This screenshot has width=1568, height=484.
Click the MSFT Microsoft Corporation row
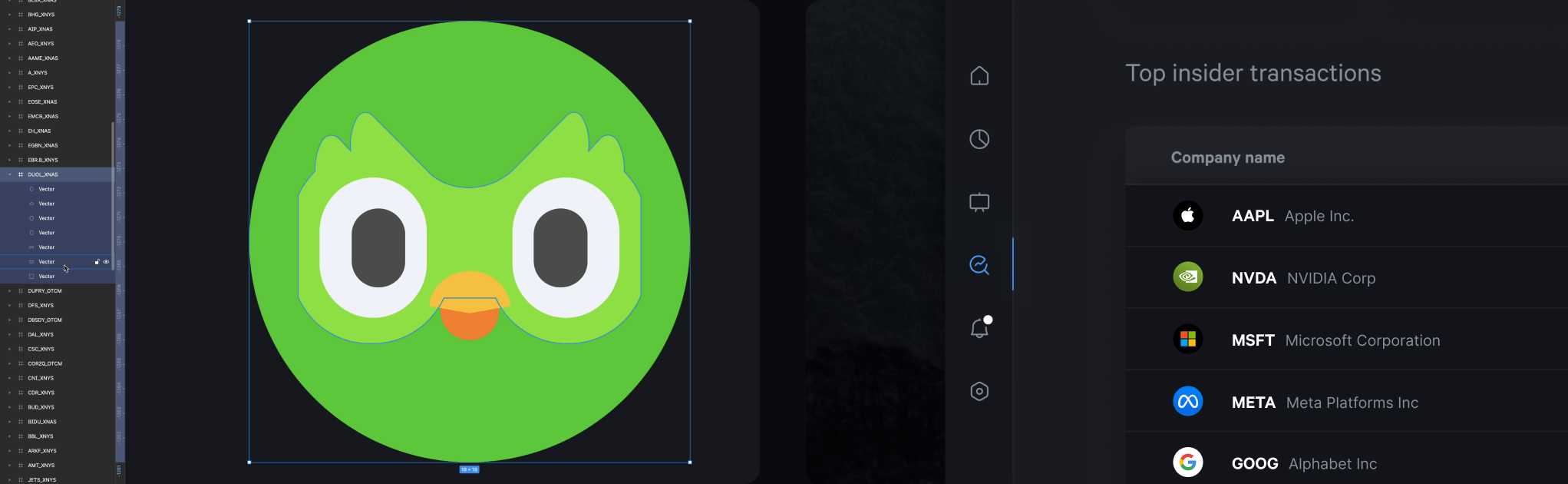[x=1335, y=340]
